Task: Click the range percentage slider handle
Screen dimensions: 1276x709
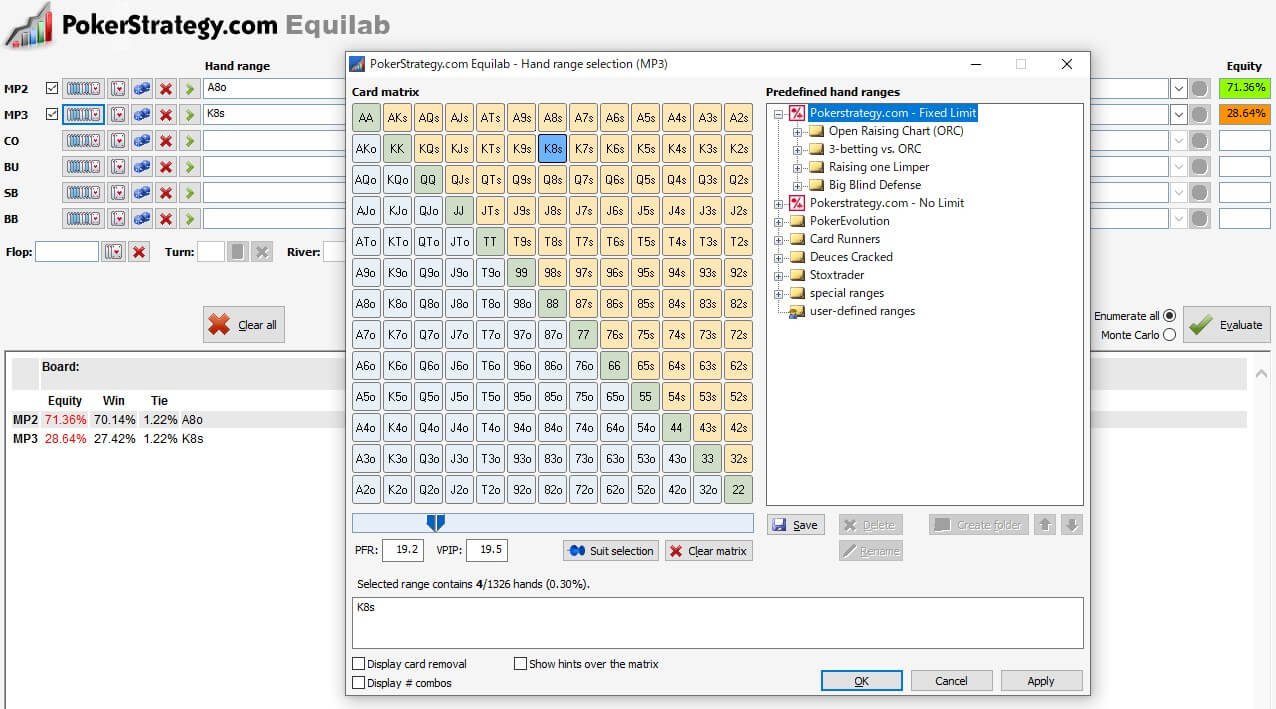Action: (x=435, y=522)
